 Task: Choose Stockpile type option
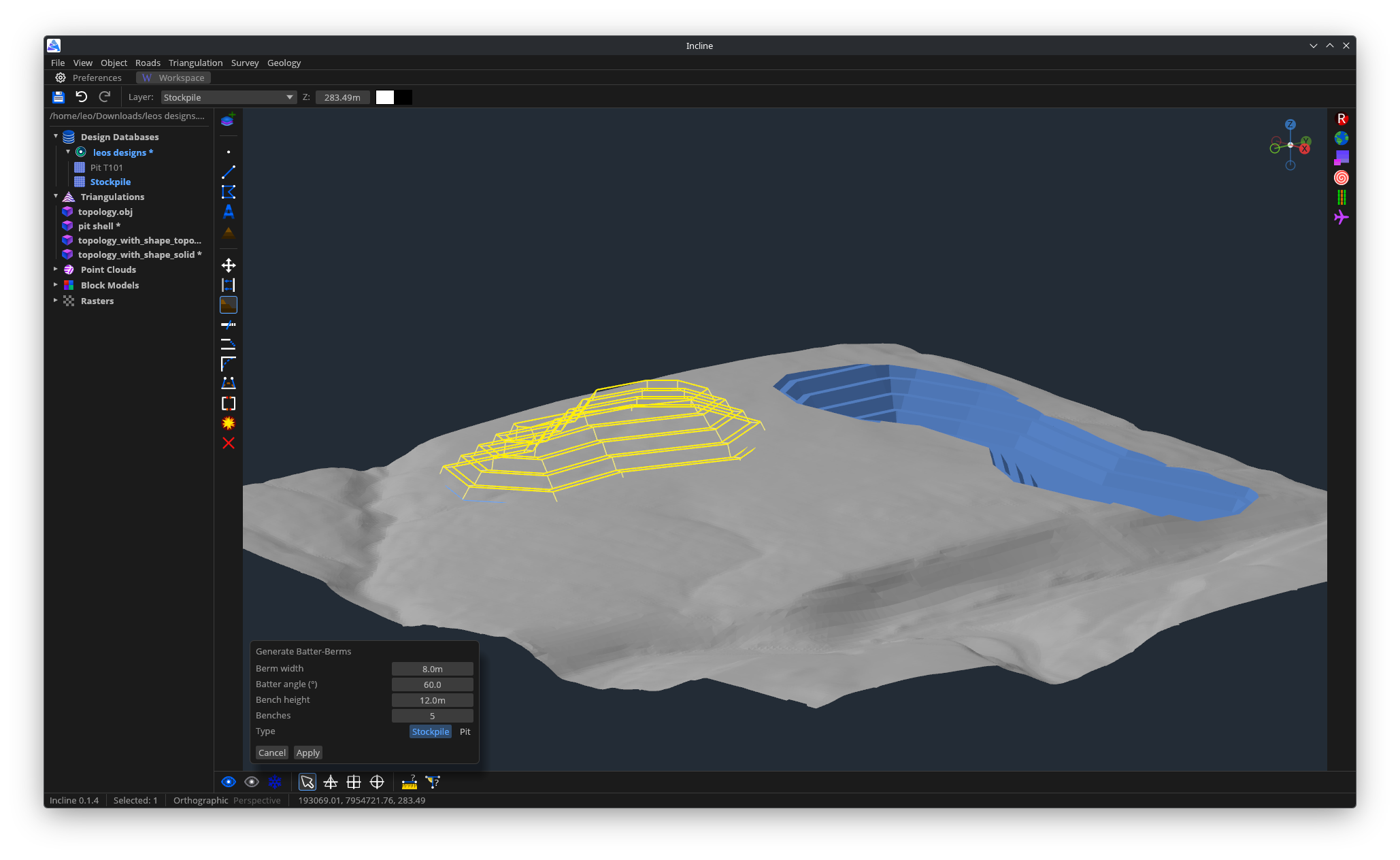click(431, 732)
